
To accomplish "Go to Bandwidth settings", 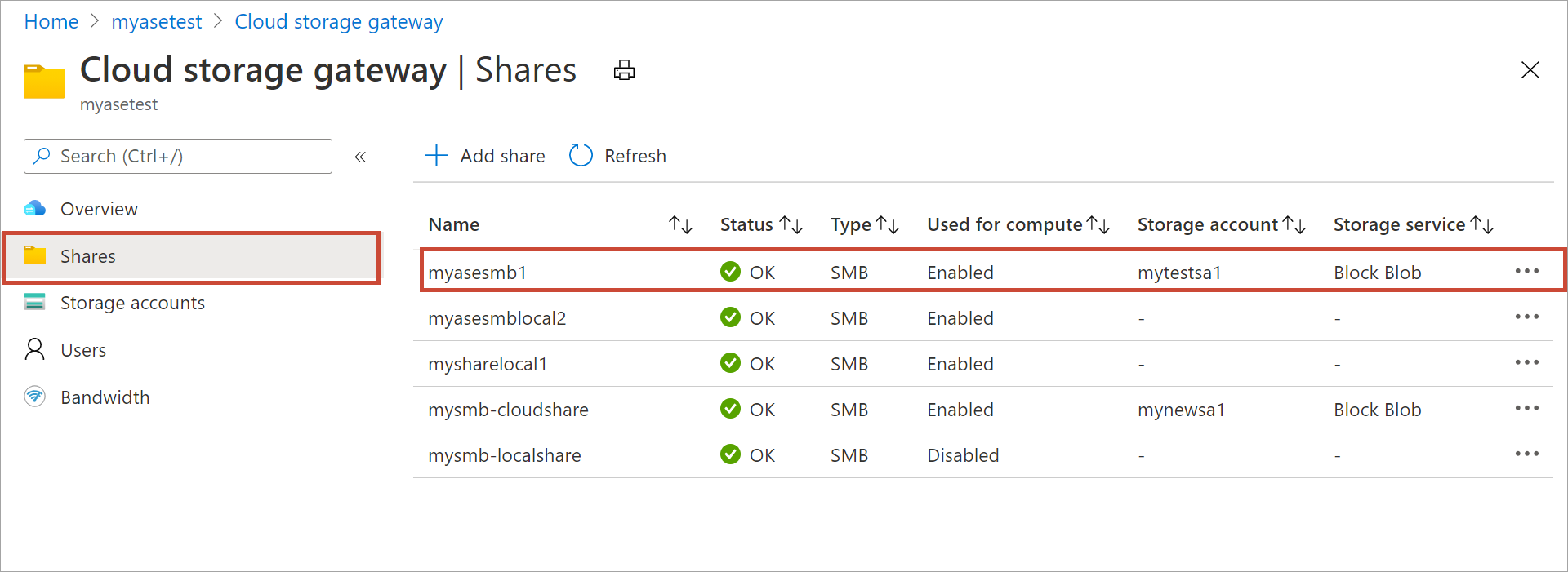I will pyautogui.click(x=105, y=397).
